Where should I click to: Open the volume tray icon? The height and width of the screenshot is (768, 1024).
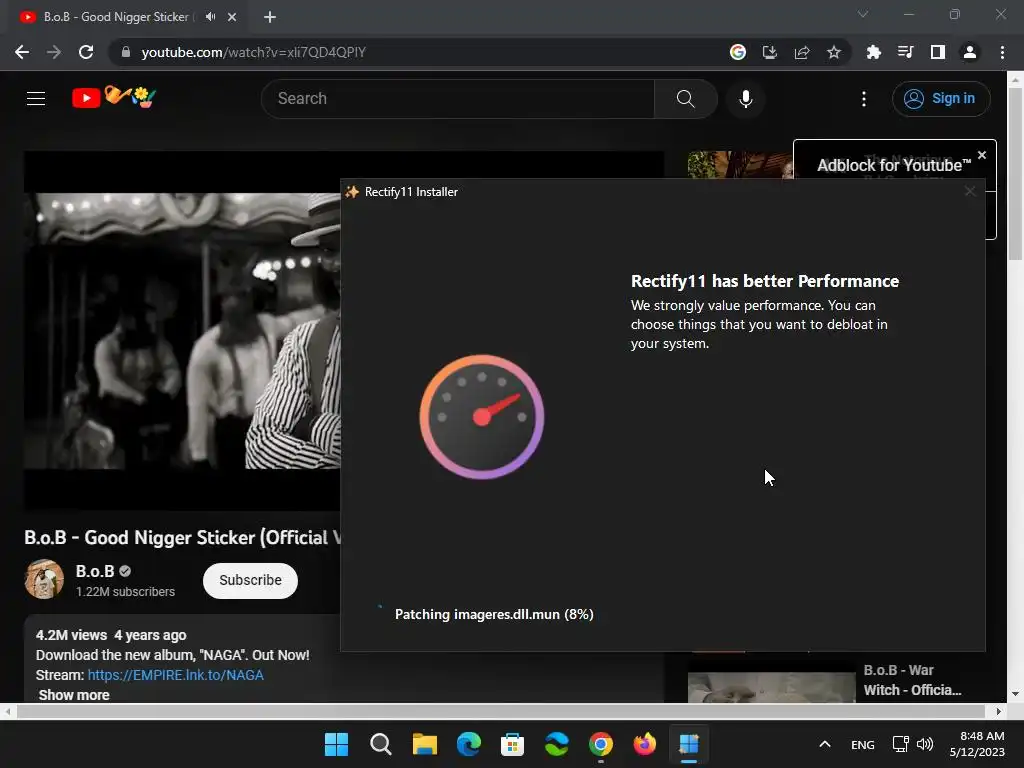click(x=925, y=744)
